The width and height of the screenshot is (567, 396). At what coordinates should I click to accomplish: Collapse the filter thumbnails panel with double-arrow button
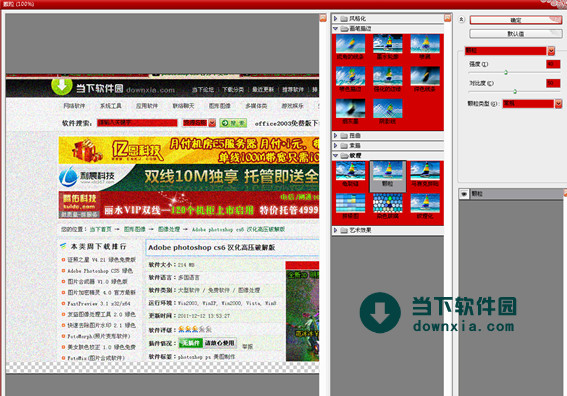461,19
